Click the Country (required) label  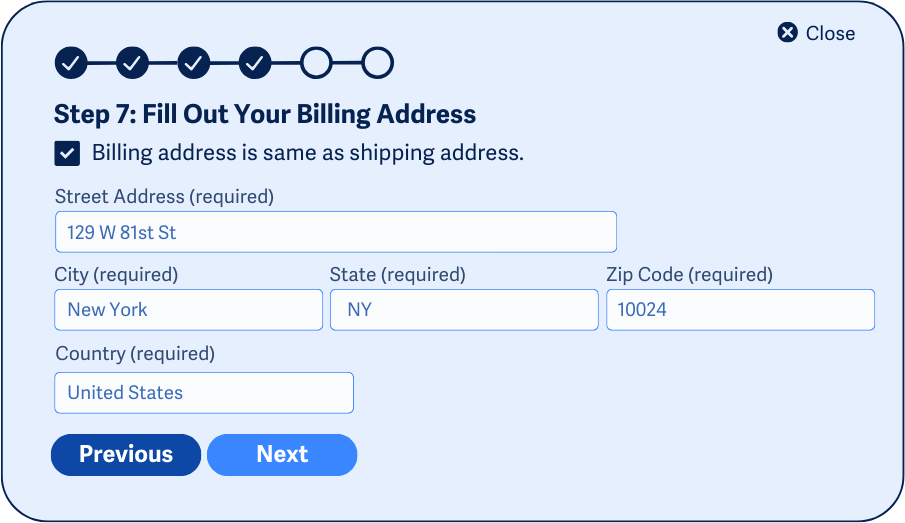[135, 354]
